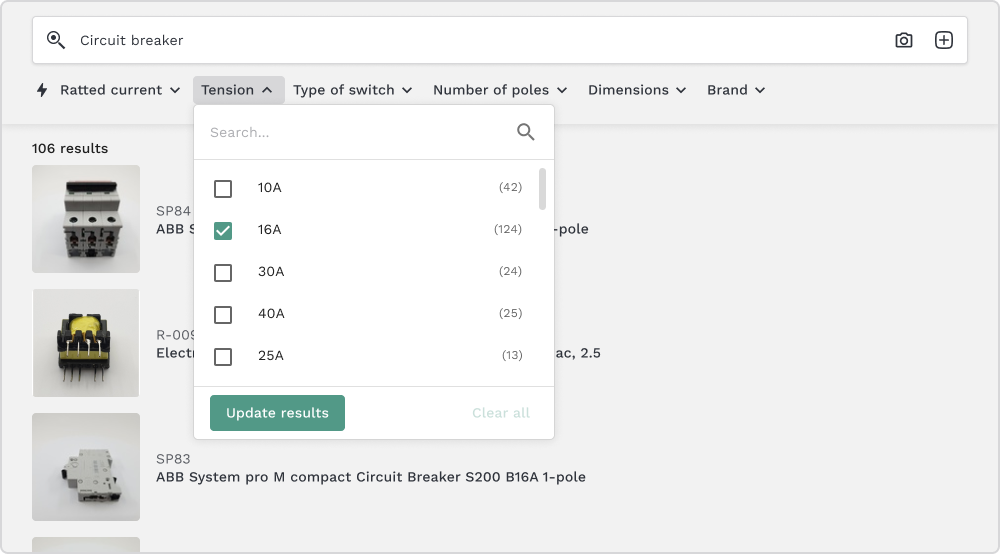Click the lightning bolt icon beside Ratted current
Image resolution: width=1000 pixels, height=554 pixels.
point(42,90)
